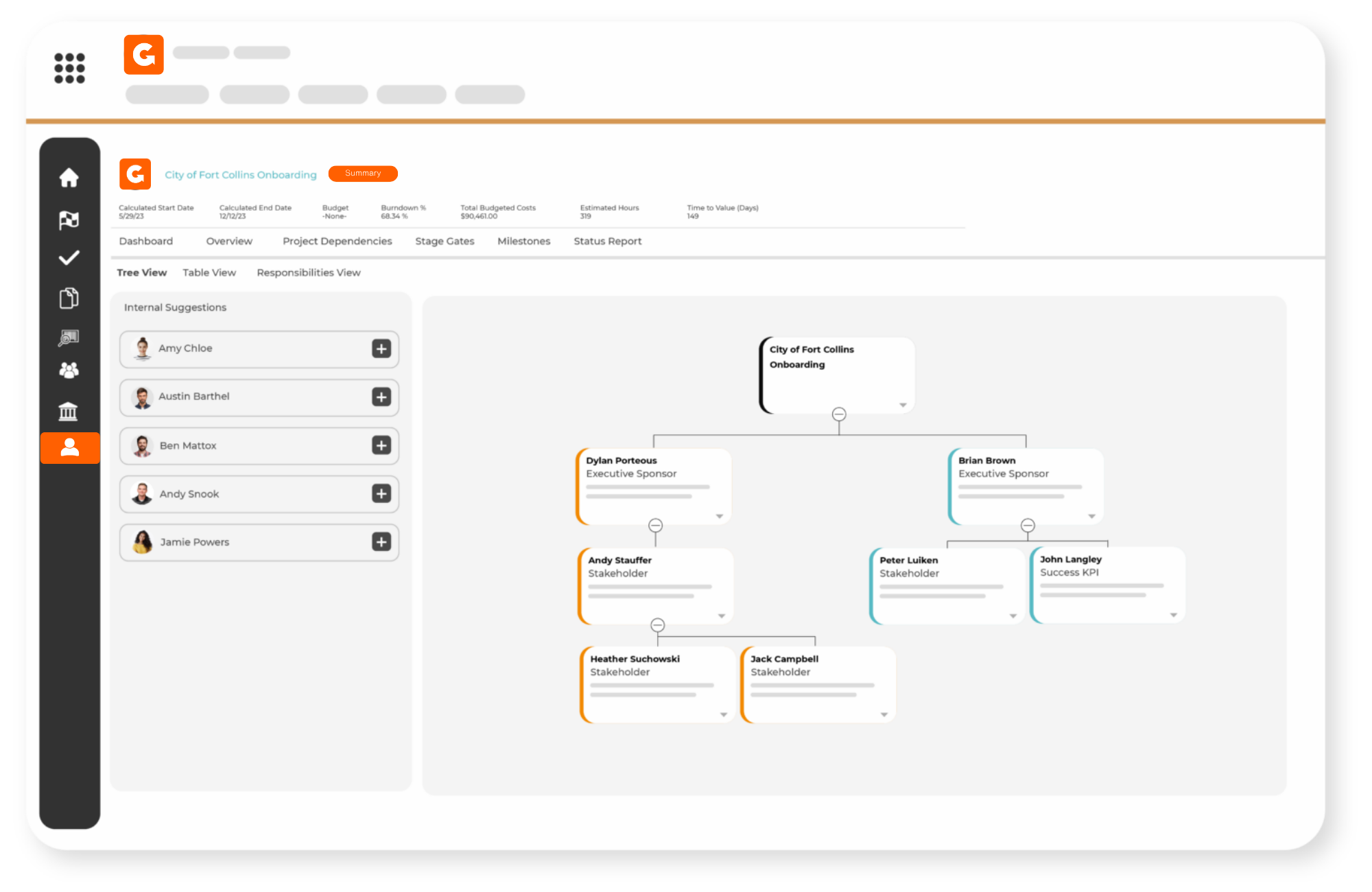Click Peter Luiken name in tree
The height and width of the screenshot is (892, 1372).
pyautogui.click(x=909, y=560)
